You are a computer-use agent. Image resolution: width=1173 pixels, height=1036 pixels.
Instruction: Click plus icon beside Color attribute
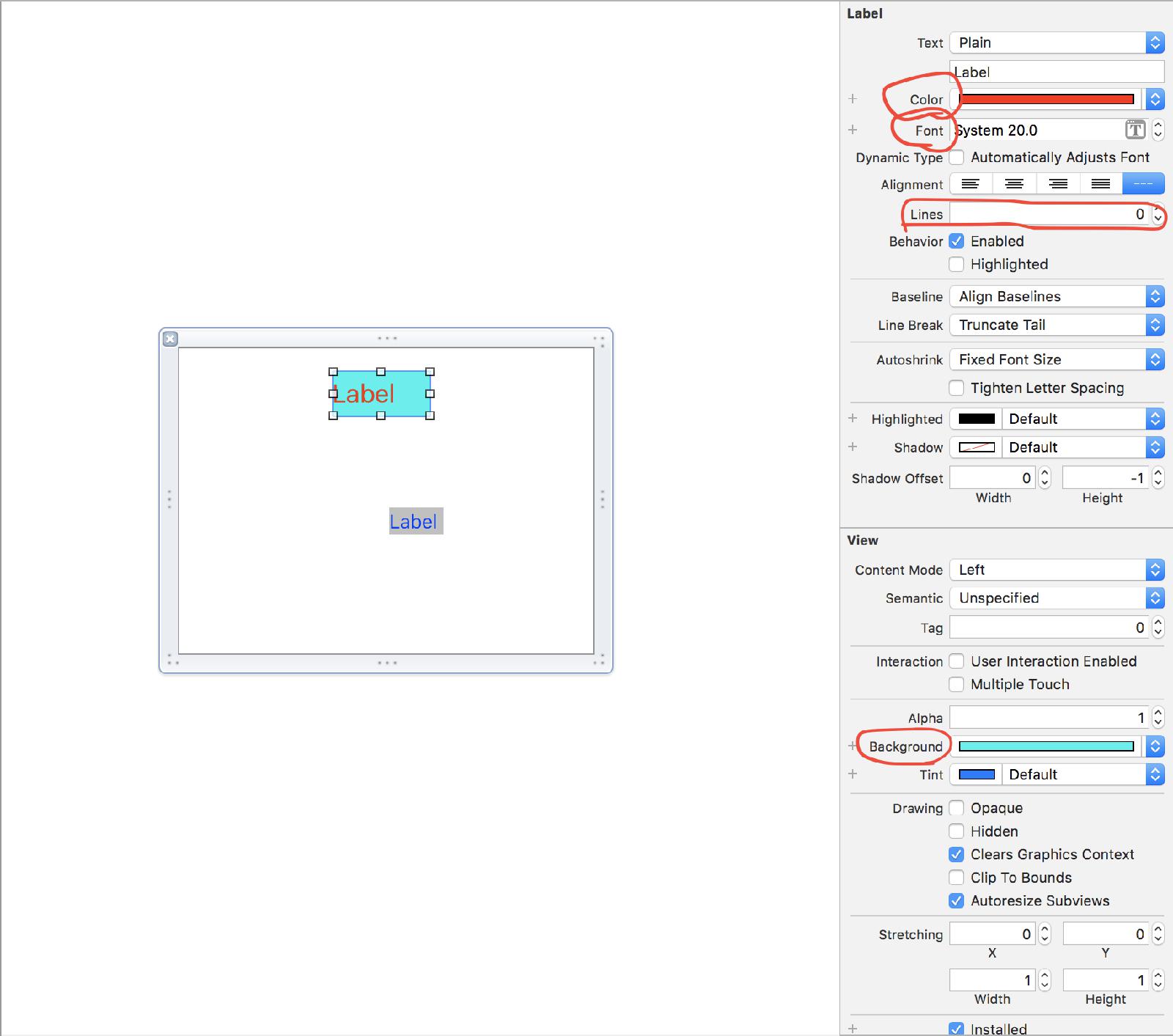point(853,98)
